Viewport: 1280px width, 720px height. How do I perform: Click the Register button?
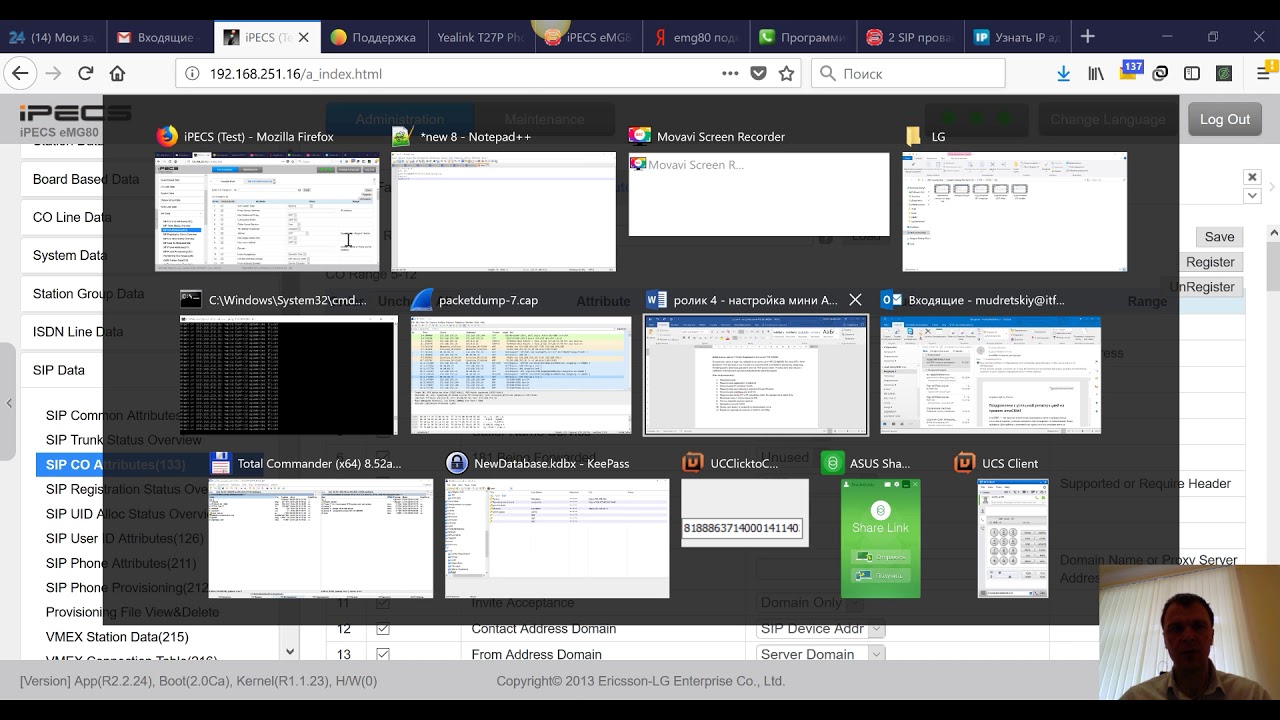1210,262
